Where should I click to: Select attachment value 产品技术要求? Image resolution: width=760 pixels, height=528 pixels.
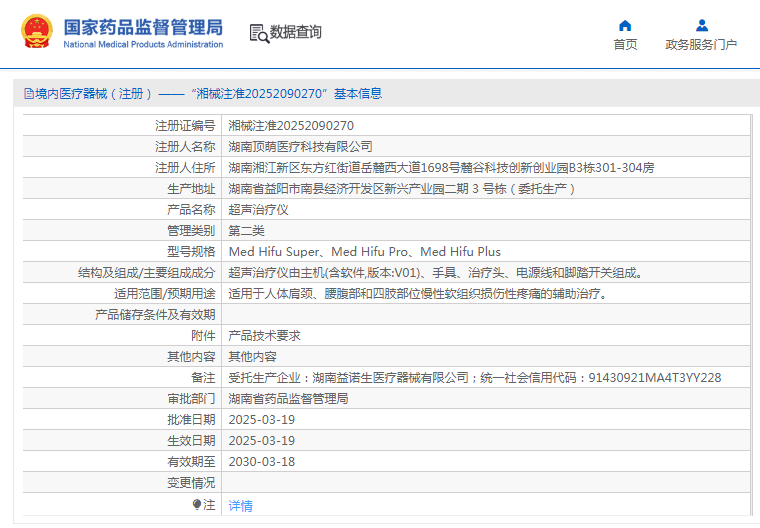pos(264,336)
